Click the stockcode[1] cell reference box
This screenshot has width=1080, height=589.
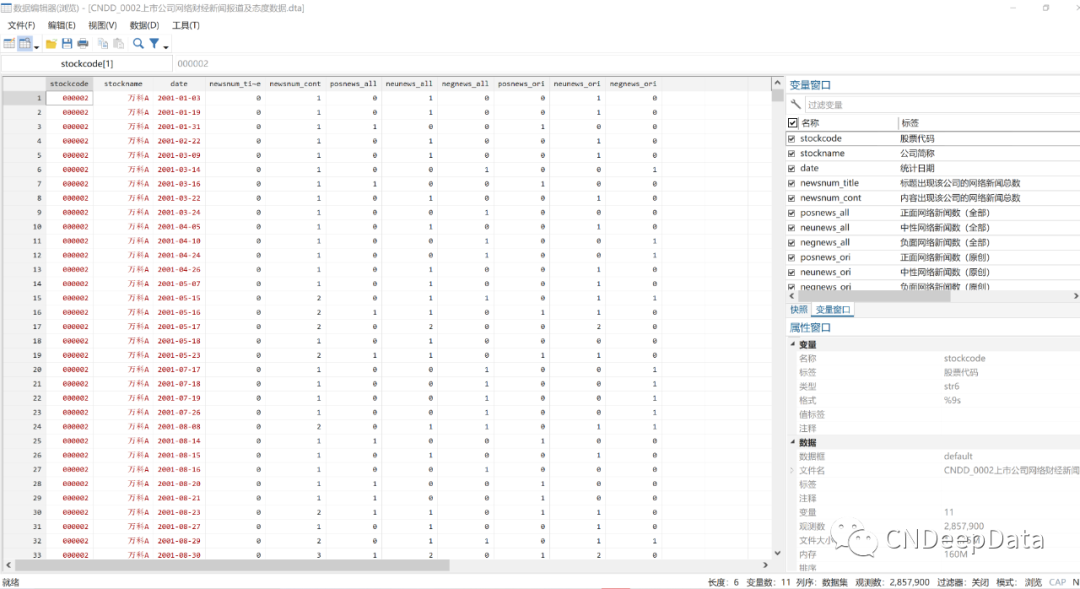tap(87, 63)
